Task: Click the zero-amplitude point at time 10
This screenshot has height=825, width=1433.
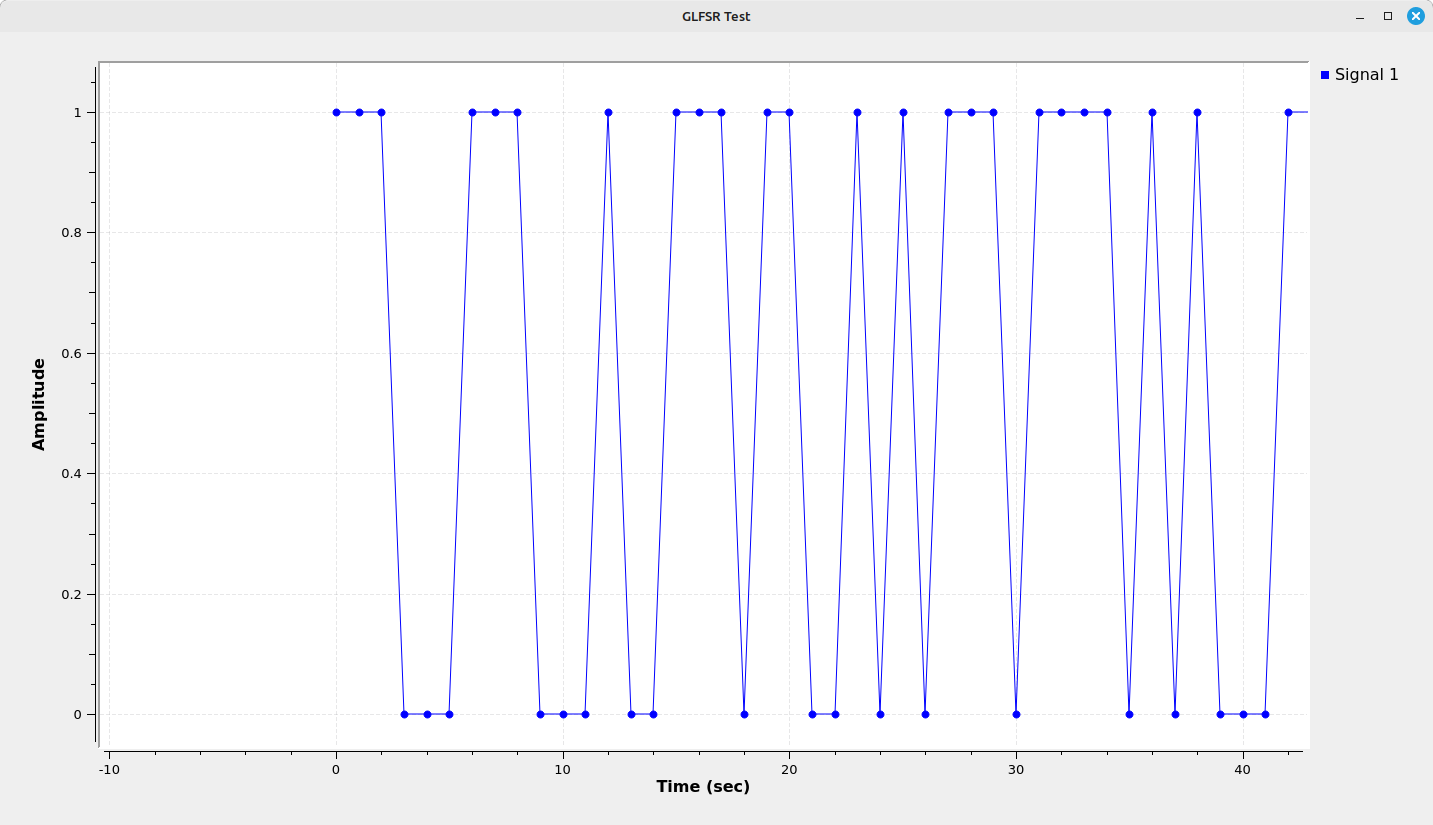Action: 563,714
